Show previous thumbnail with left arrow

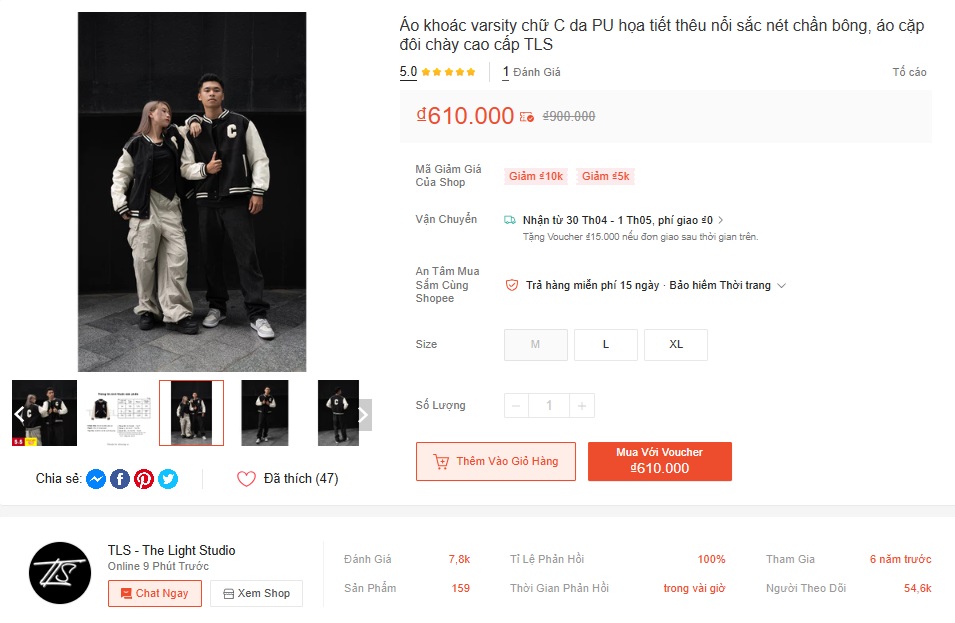coord(19,414)
